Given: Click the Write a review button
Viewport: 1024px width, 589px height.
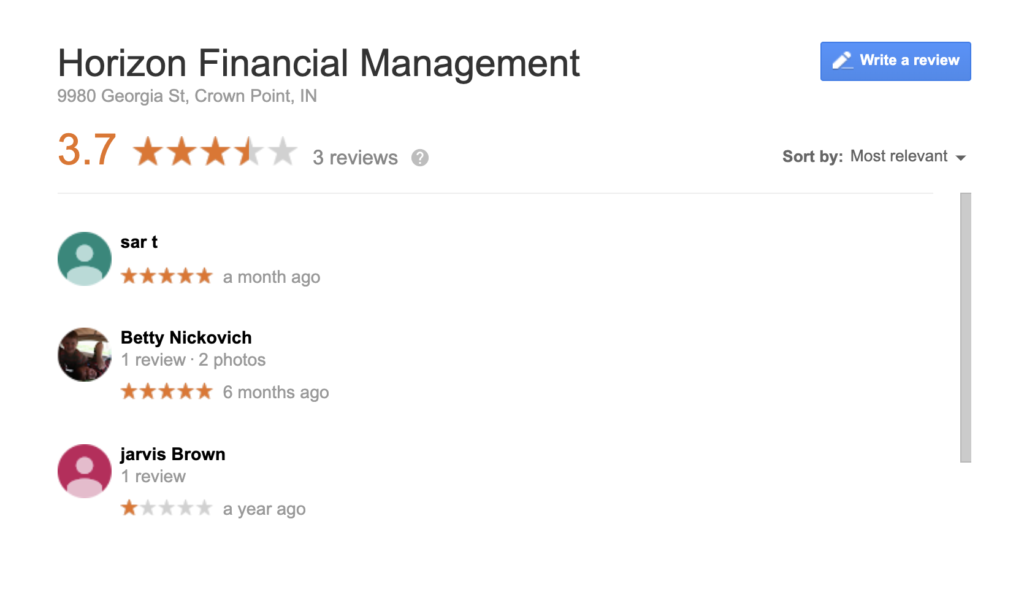Looking at the screenshot, I should tap(895, 61).
